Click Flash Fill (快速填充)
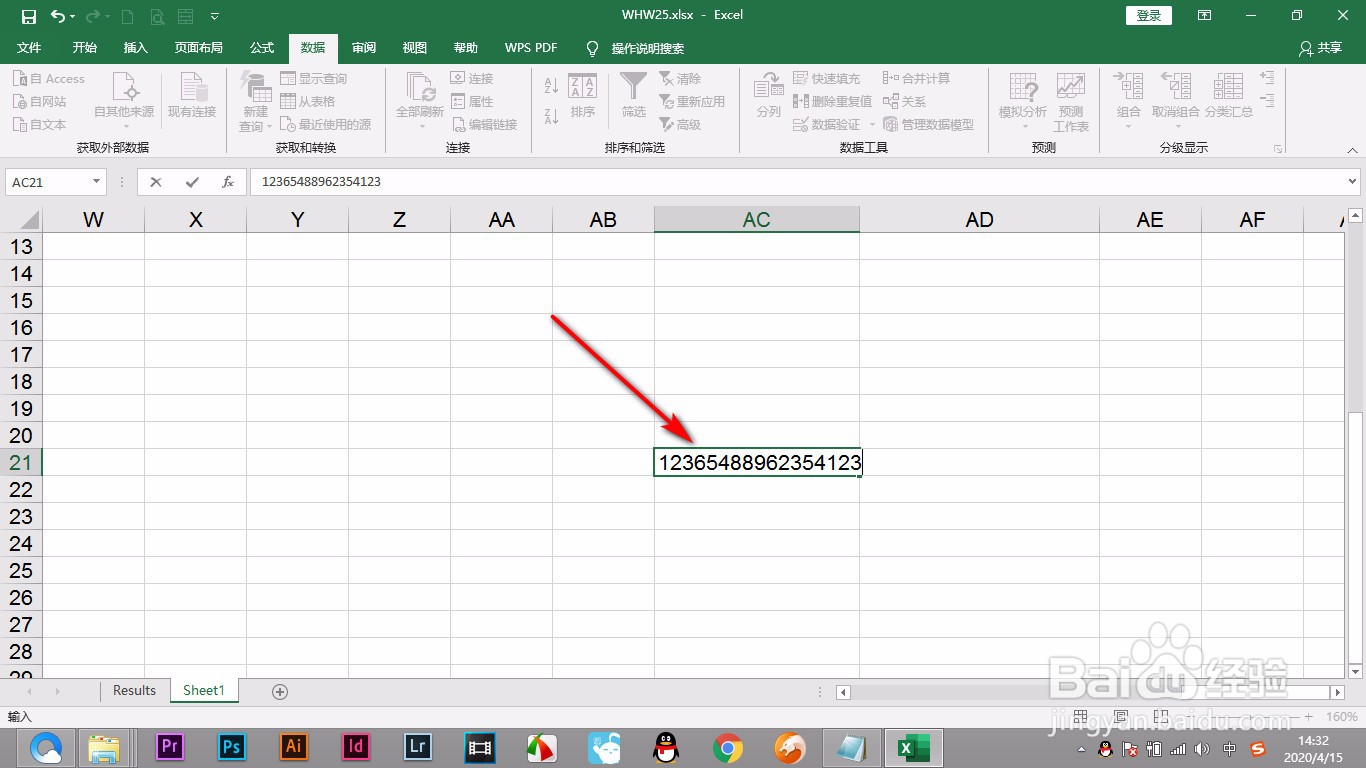The width and height of the screenshot is (1366, 768). tap(826, 79)
